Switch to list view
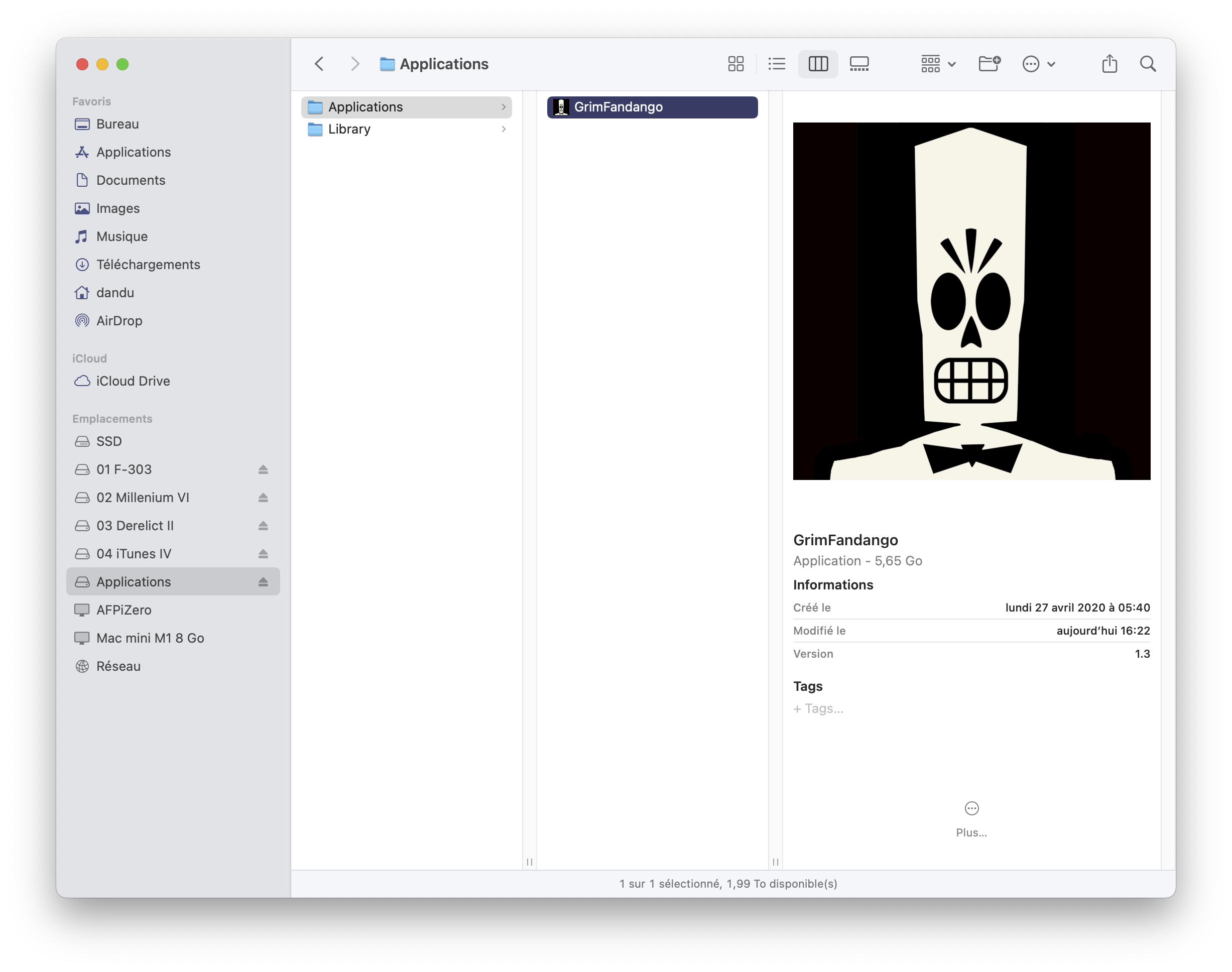1232x972 pixels. click(x=776, y=64)
